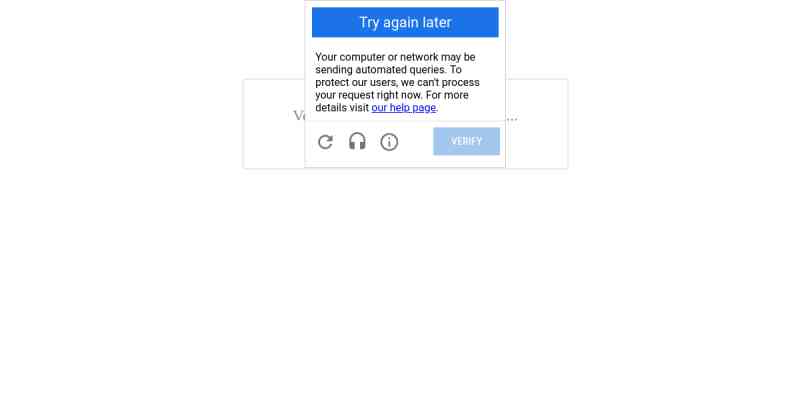Viewport: 800px width, 400px height.
Task: Click the blue "Try again later" banner
Action: [x=405, y=22]
